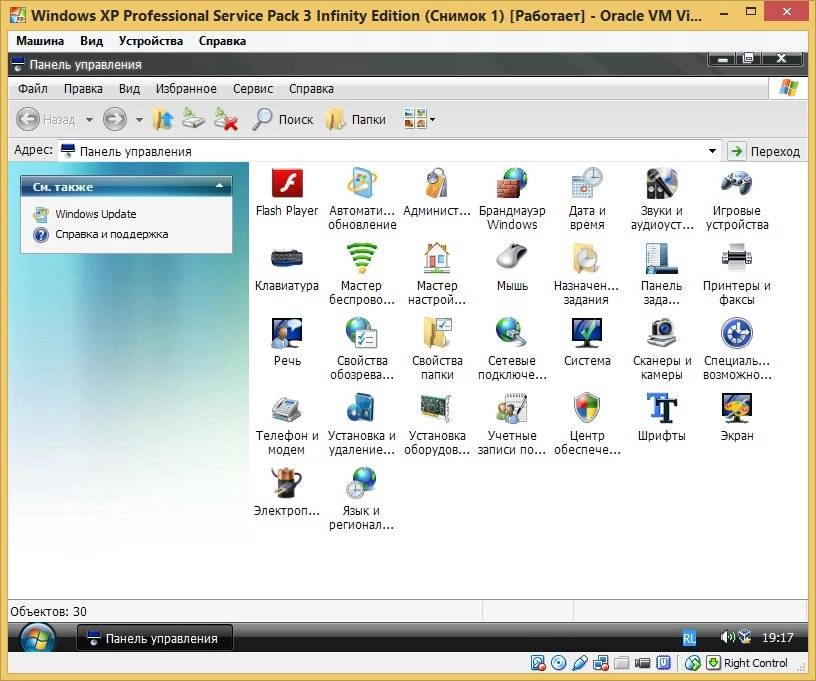Open the Речь icon
816x681 pixels.
[287, 333]
